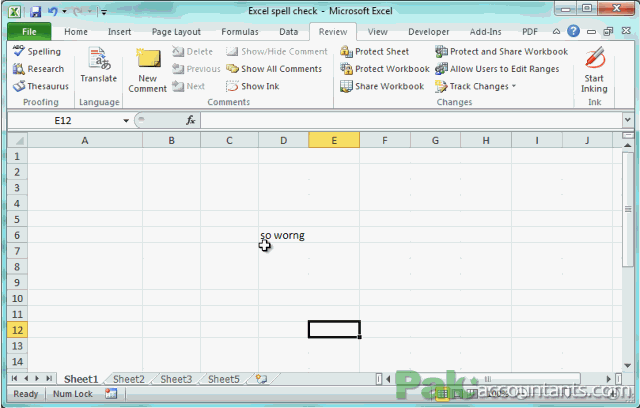Click inside the formula bar input
This screenshot has height=408, width=640.
tap(411, 120)
